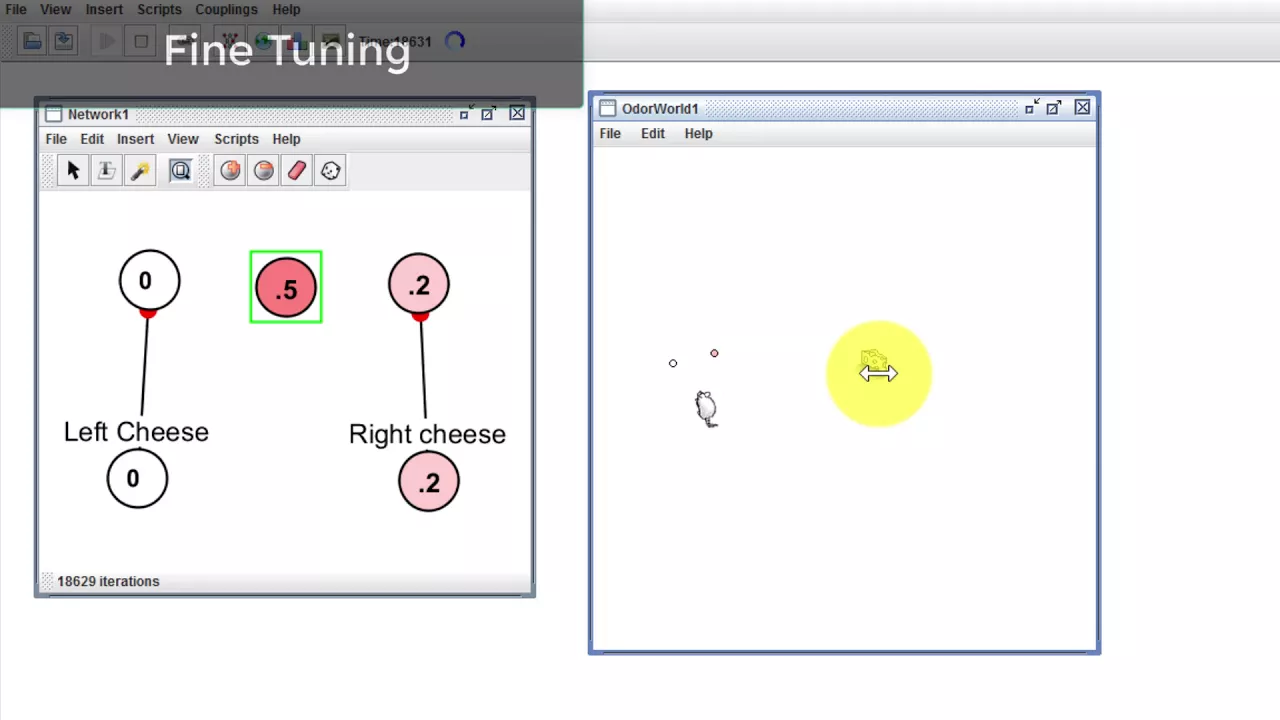This screenshot has width=1280, height=720.
Task: Open the File menu in Network1
Action: tap(56, 139)
